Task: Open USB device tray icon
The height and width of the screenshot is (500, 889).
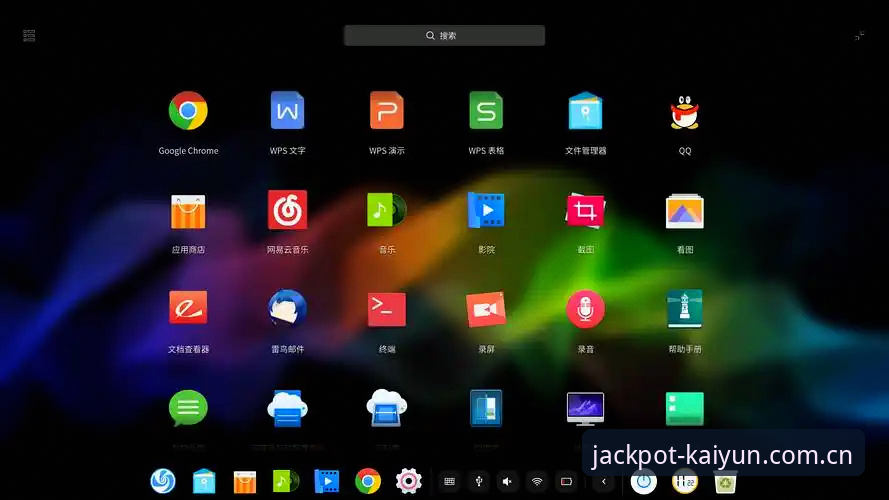Action: click(x=479, y=481)
